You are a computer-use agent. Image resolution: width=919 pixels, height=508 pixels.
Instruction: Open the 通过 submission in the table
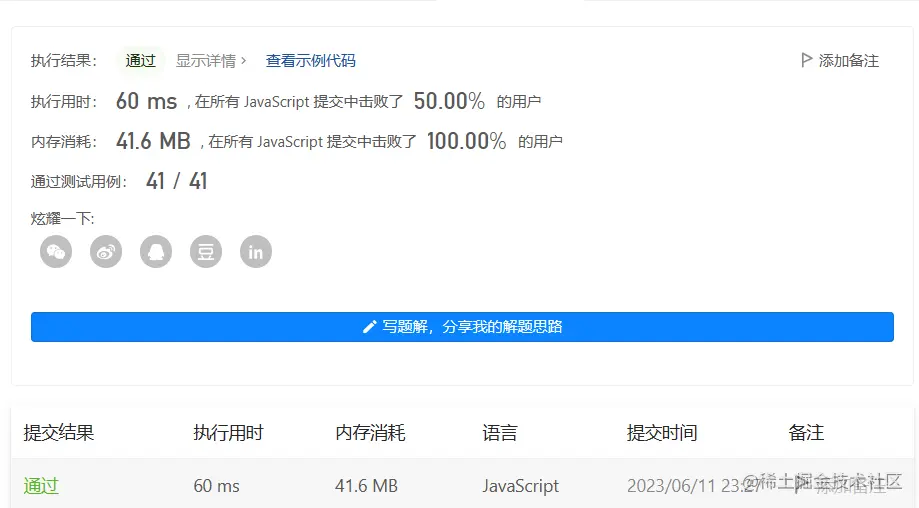coord(41,486)
